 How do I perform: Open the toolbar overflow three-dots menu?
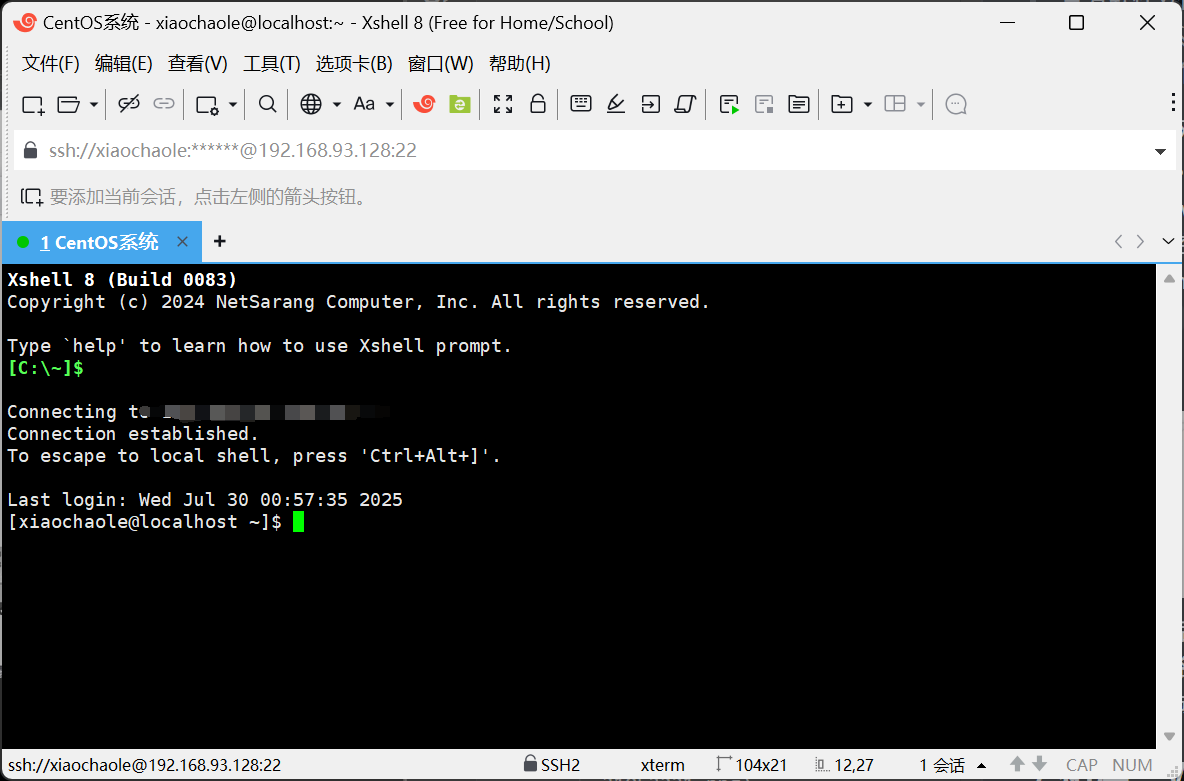point(1173,103)
